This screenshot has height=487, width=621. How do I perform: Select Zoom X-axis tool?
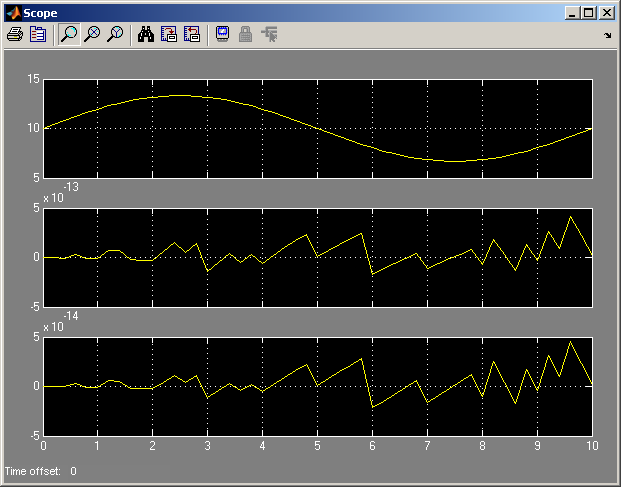coord(93,34)
